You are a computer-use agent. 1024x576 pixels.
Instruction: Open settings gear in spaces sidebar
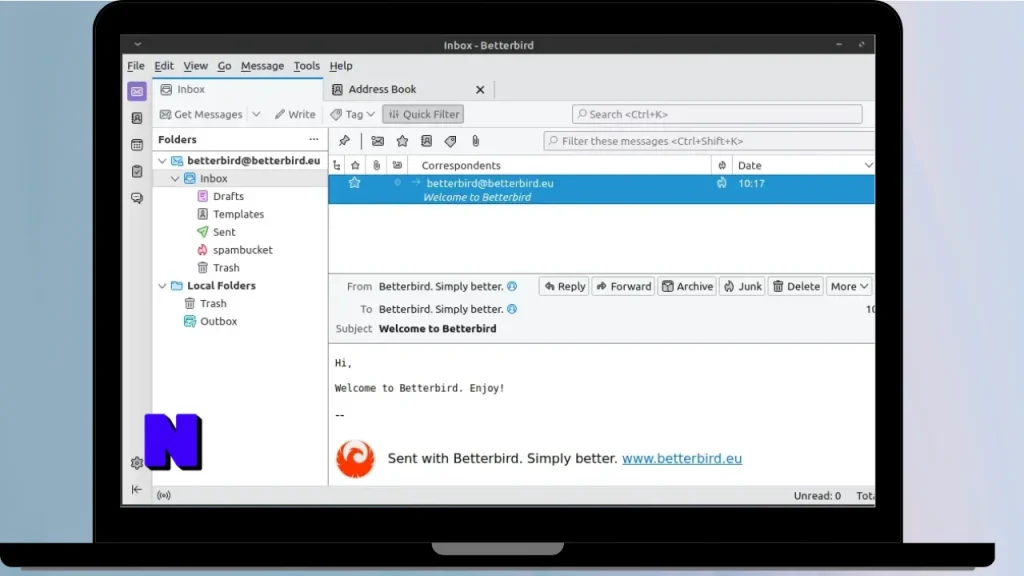136,463
